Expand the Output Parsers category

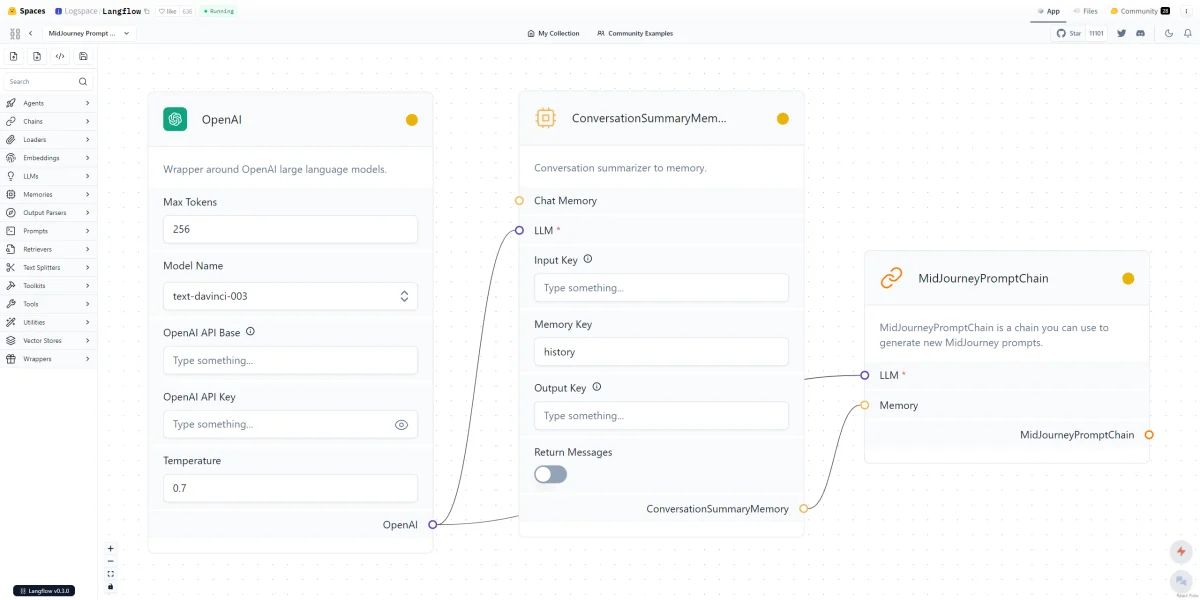coord(48,212)
